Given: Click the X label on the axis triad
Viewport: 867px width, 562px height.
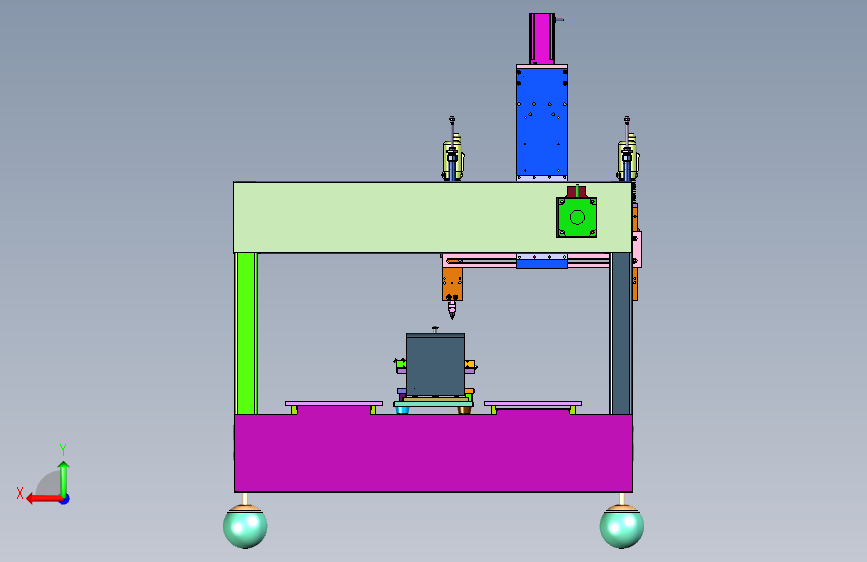Looking at the screenshot, I should point(20,493).
